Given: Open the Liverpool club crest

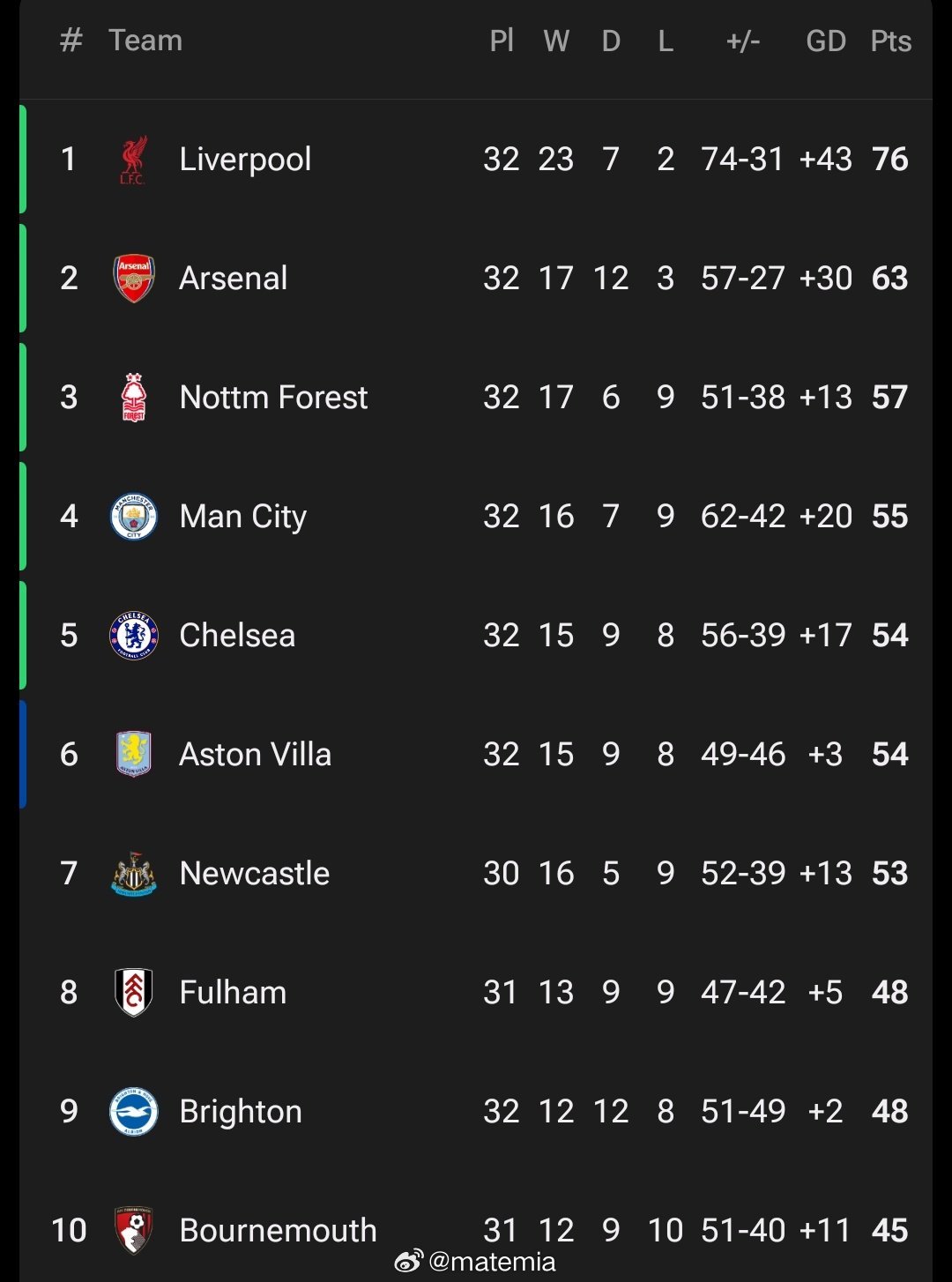Looking at the screenshot, I should click(133, 160).
